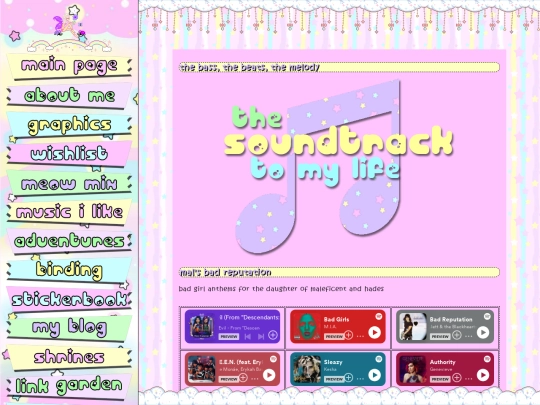Click Spotify logo on Bad Reputation card

487,316
